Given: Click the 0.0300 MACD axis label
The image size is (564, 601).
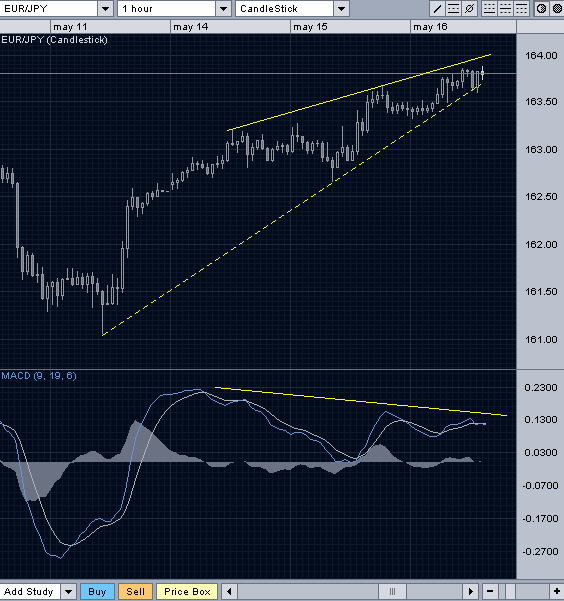Looking at the screenshot, I should pyautogui.click(x=541, y=453).
